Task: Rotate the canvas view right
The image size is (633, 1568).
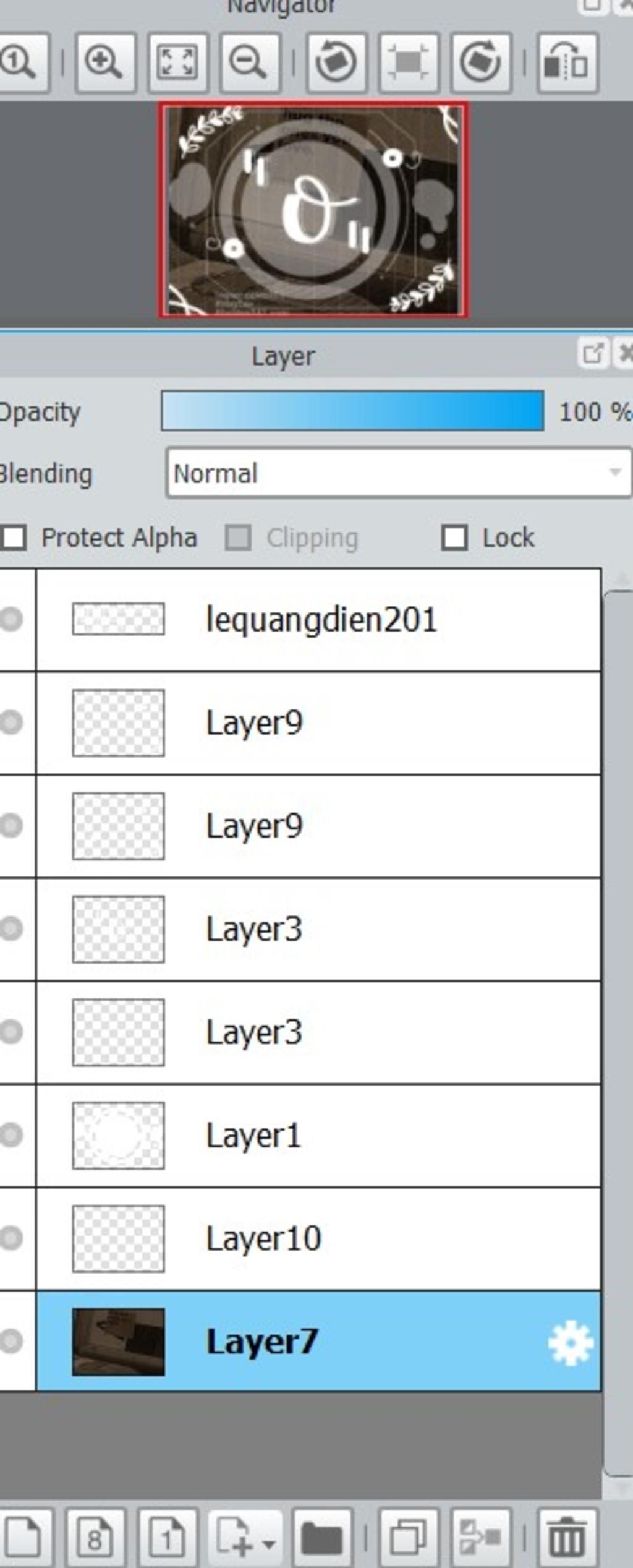Action: [x=482, y=62]
